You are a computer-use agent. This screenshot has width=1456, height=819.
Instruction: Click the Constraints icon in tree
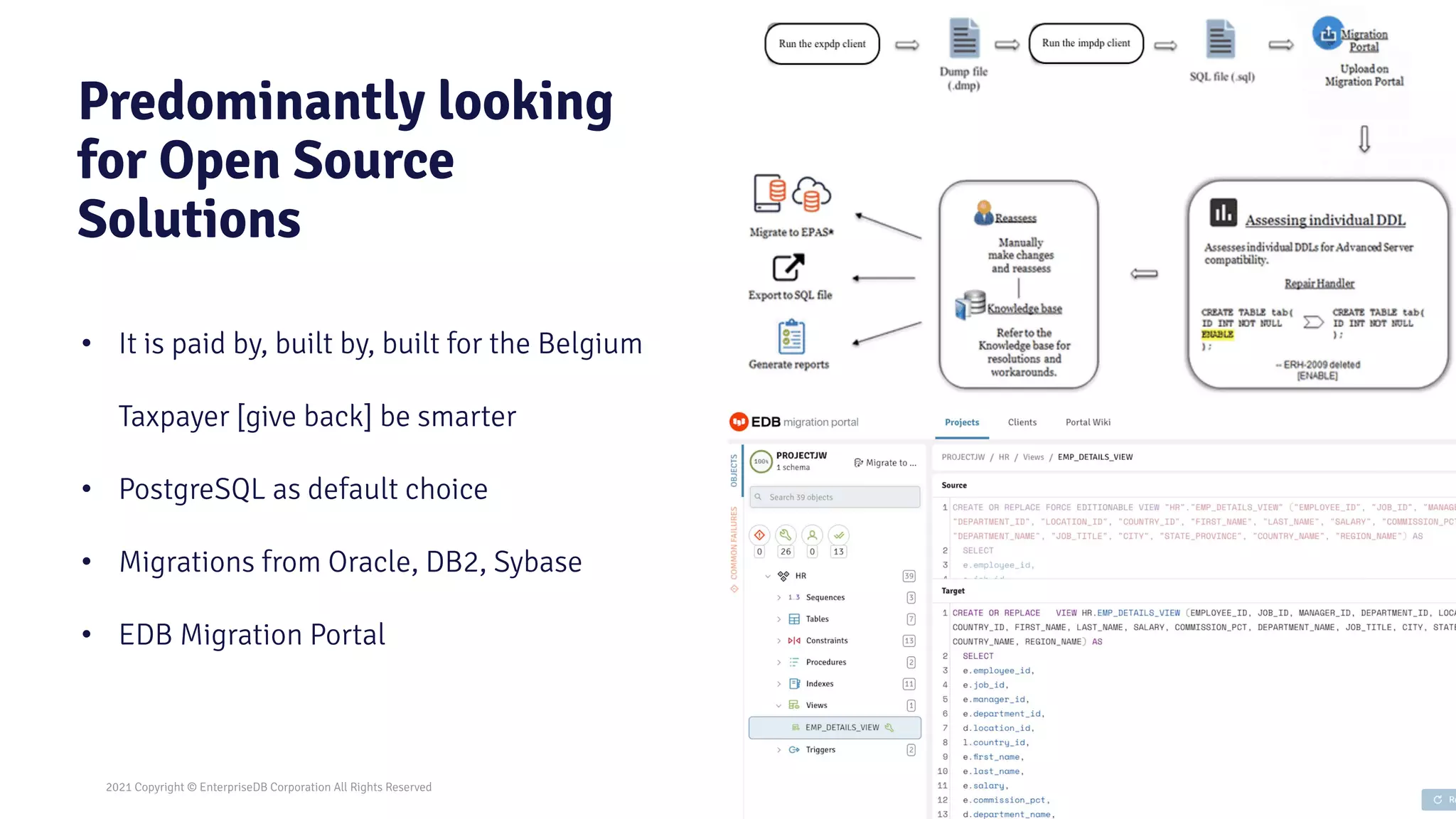coord(794,641)
